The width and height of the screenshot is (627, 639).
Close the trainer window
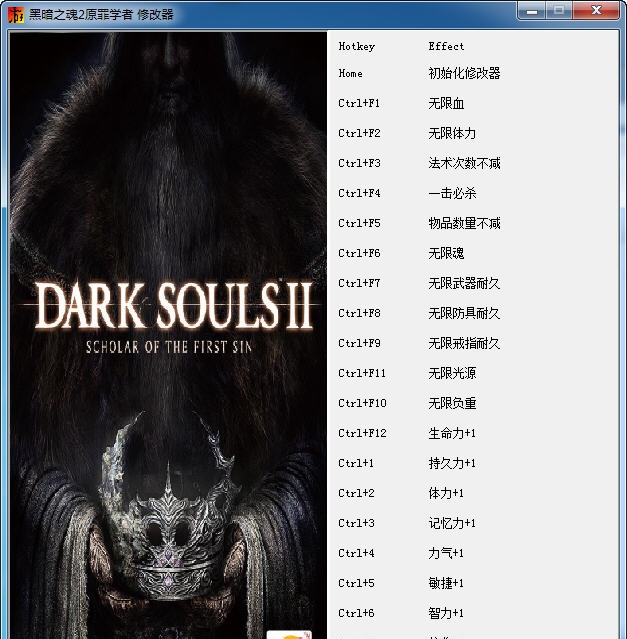(x=596, y=11)
